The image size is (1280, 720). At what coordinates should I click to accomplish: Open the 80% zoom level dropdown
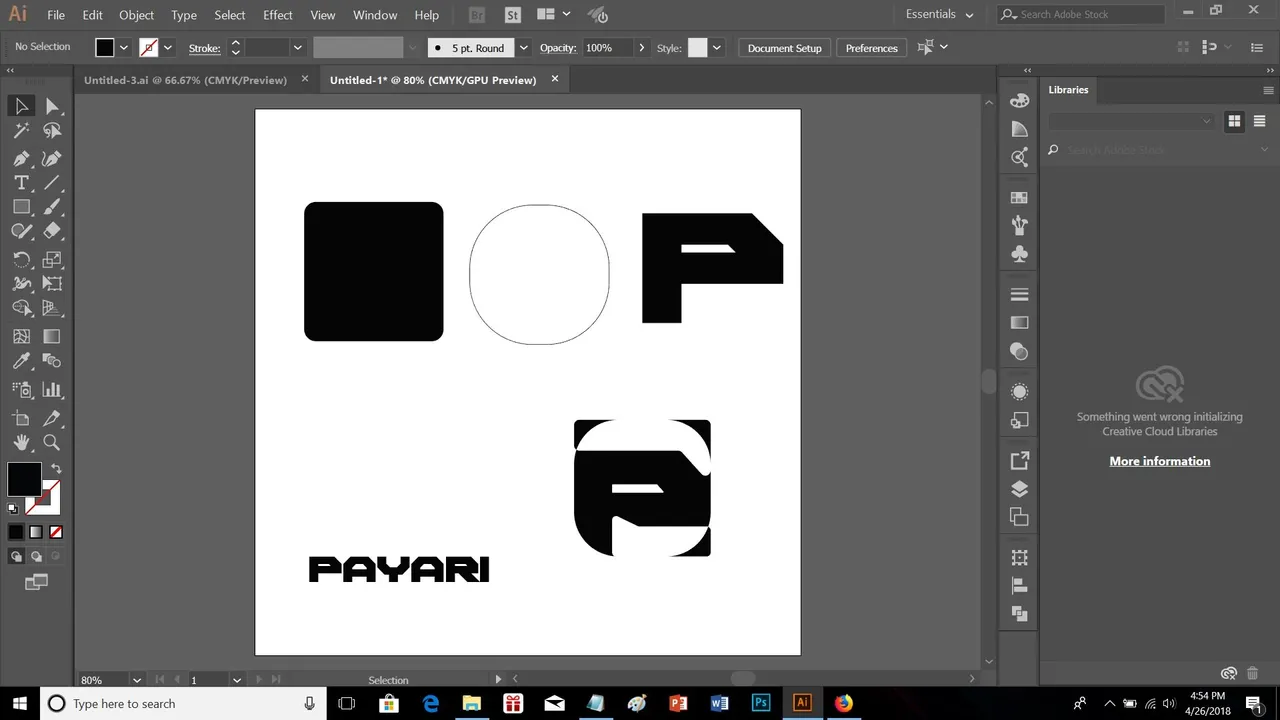(137, 680)
